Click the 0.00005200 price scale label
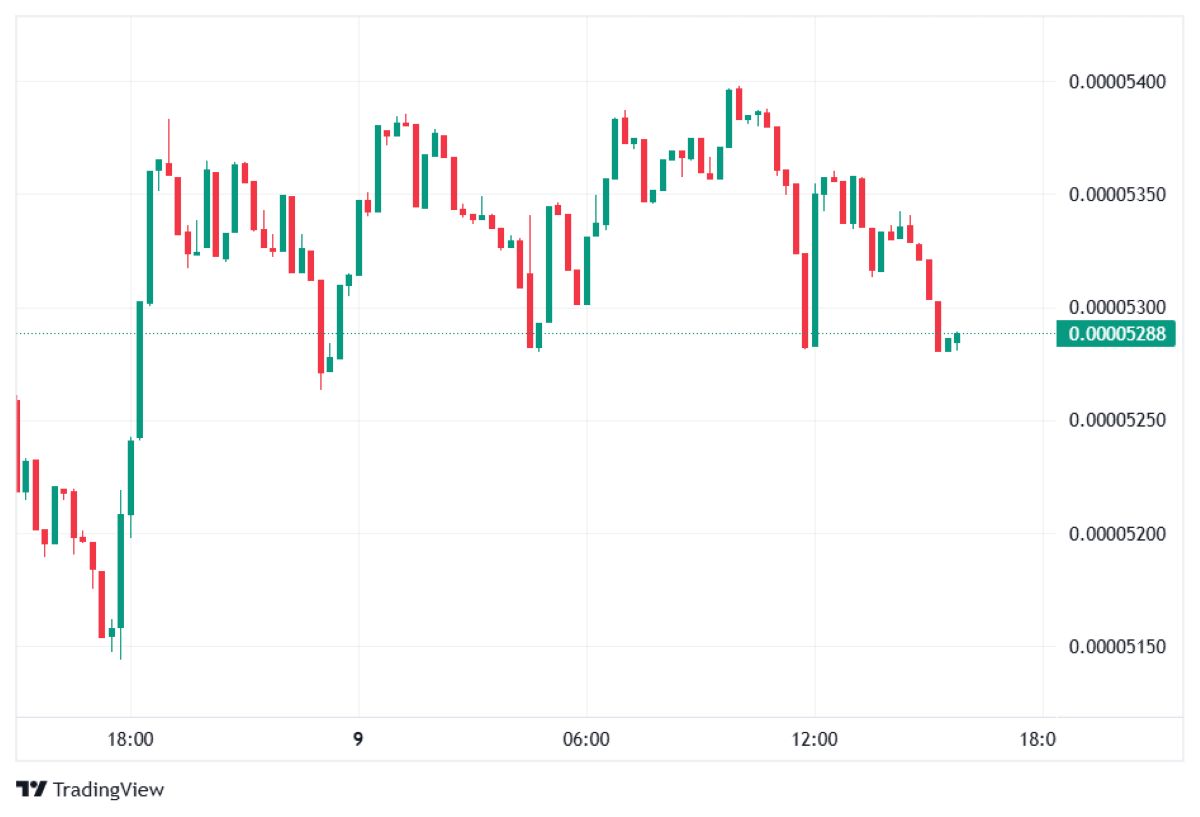Screen dimensions: 1200x817 point(1117,533)
